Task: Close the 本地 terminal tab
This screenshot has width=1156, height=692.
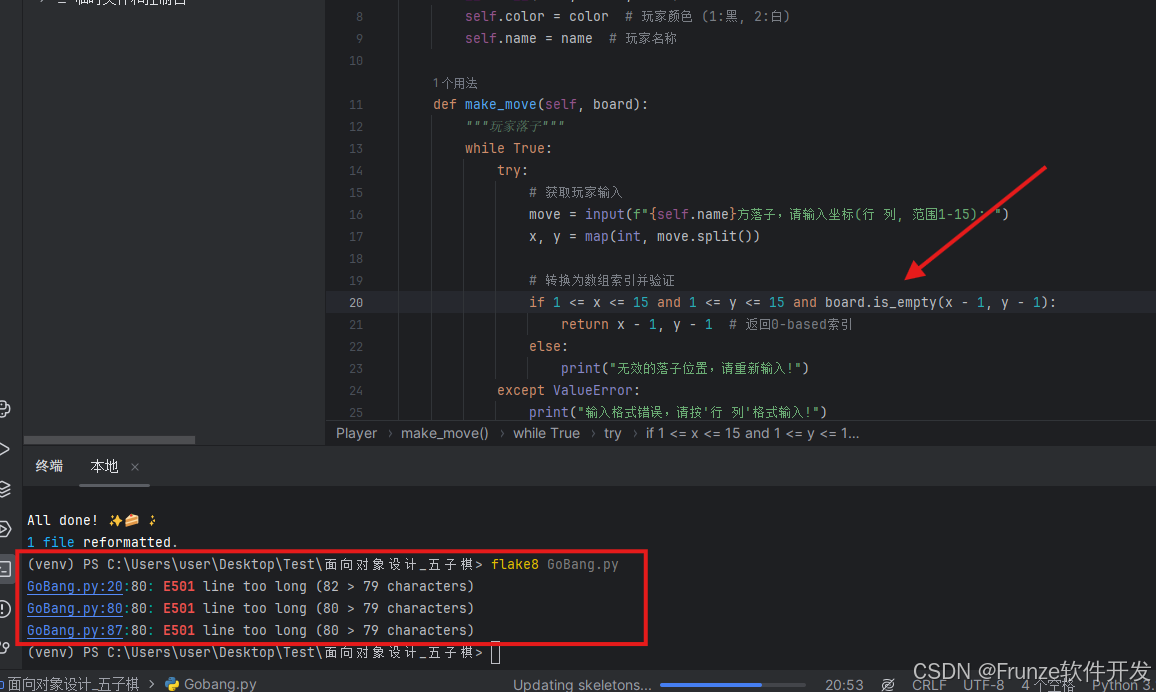Action: coord(135,466)
